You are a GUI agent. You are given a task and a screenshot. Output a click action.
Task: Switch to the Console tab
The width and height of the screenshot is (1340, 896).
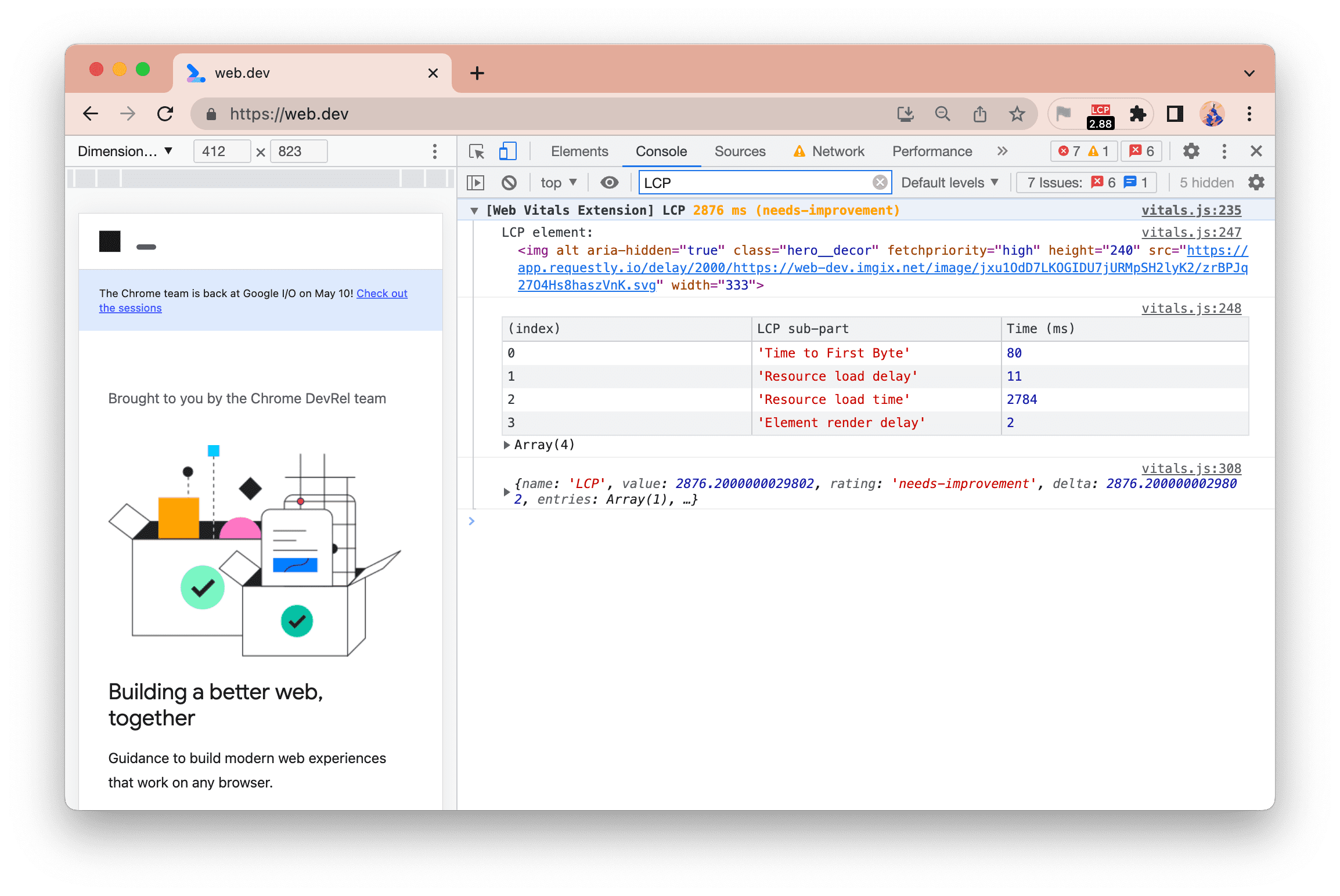661,151
